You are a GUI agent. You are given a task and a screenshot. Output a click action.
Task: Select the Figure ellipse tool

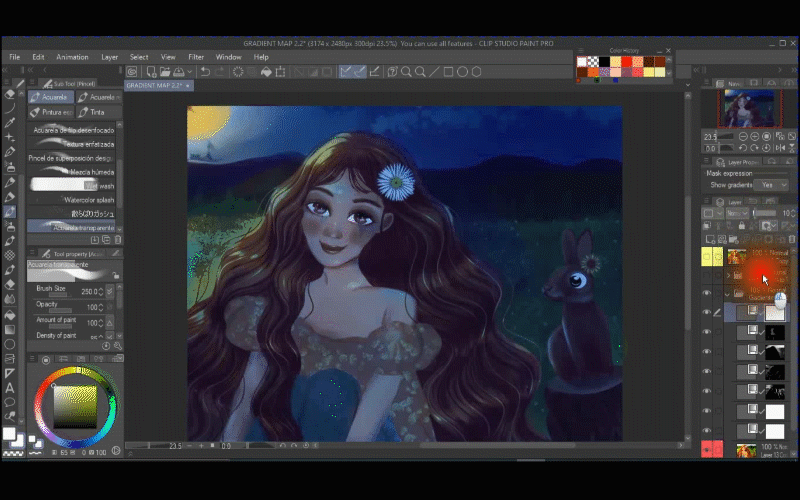(x=10, y=343)
